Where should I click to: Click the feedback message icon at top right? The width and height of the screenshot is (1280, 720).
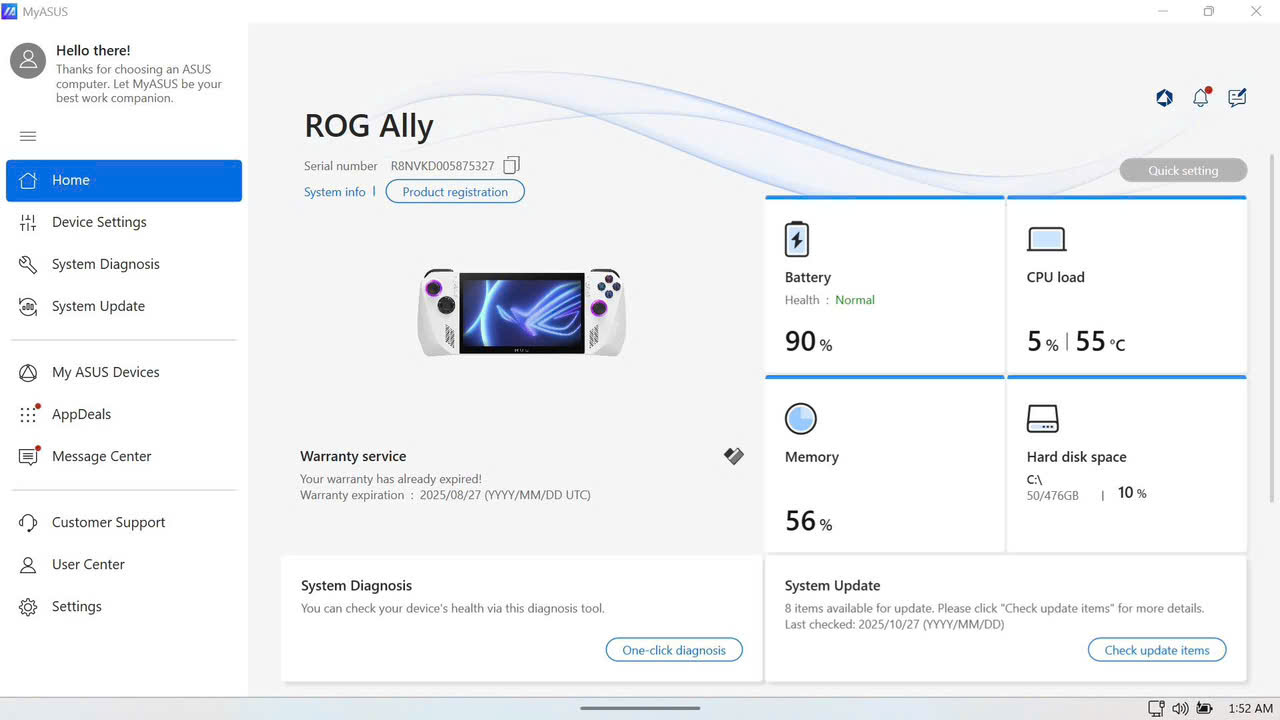pyautogui.click(x=1237, y=97)
